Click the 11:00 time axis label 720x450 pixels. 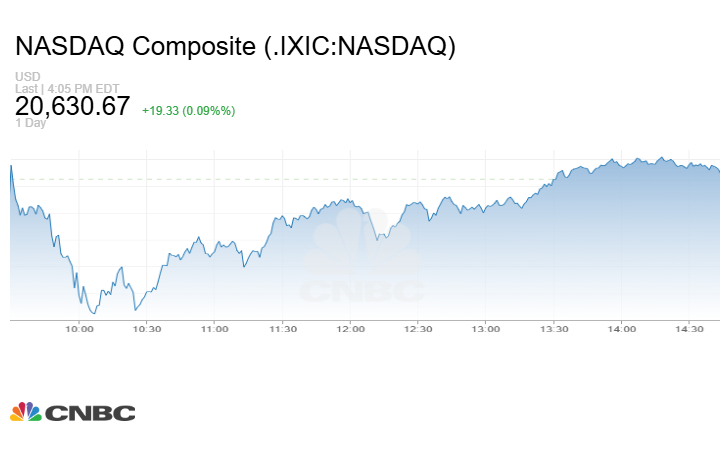tap(215, 328)
